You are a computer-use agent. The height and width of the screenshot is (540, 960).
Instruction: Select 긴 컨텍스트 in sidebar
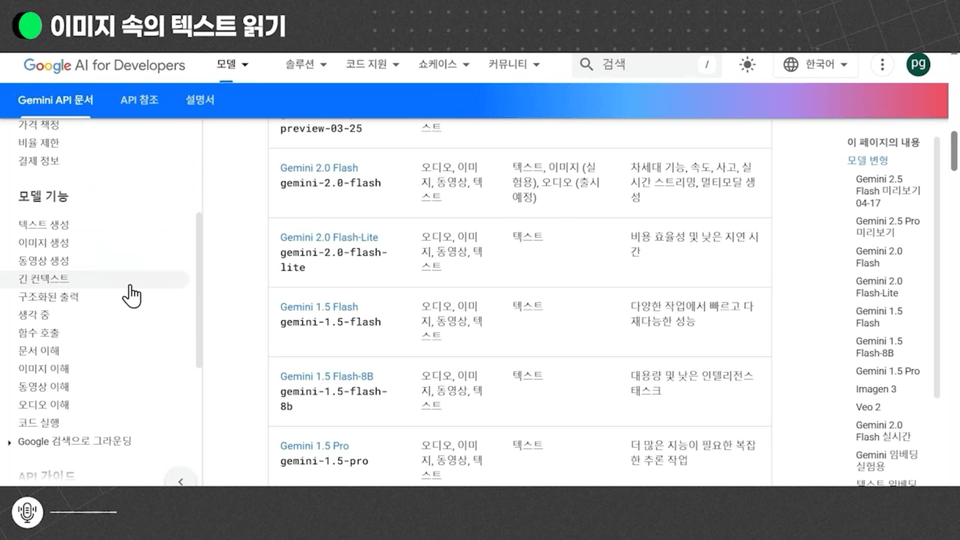click(x=43, y=279)
